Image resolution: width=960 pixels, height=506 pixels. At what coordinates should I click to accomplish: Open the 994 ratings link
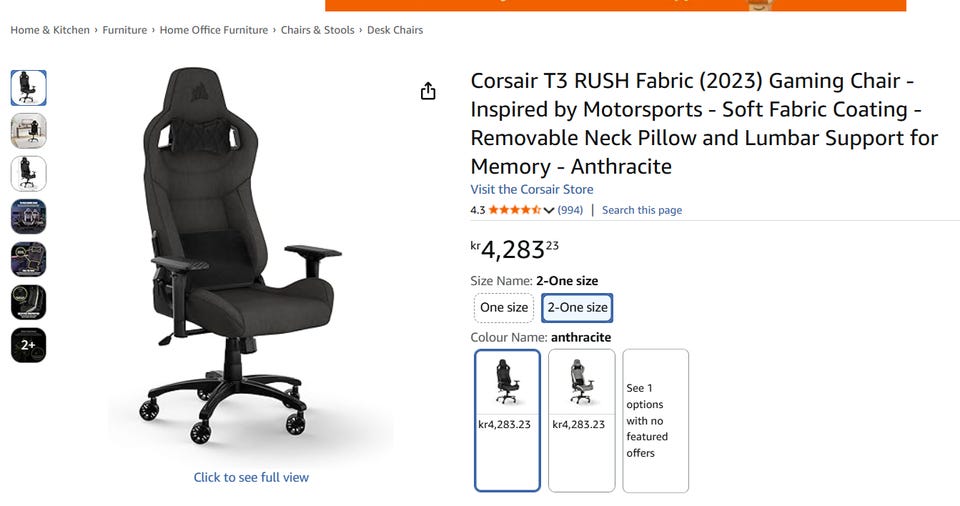571,210
